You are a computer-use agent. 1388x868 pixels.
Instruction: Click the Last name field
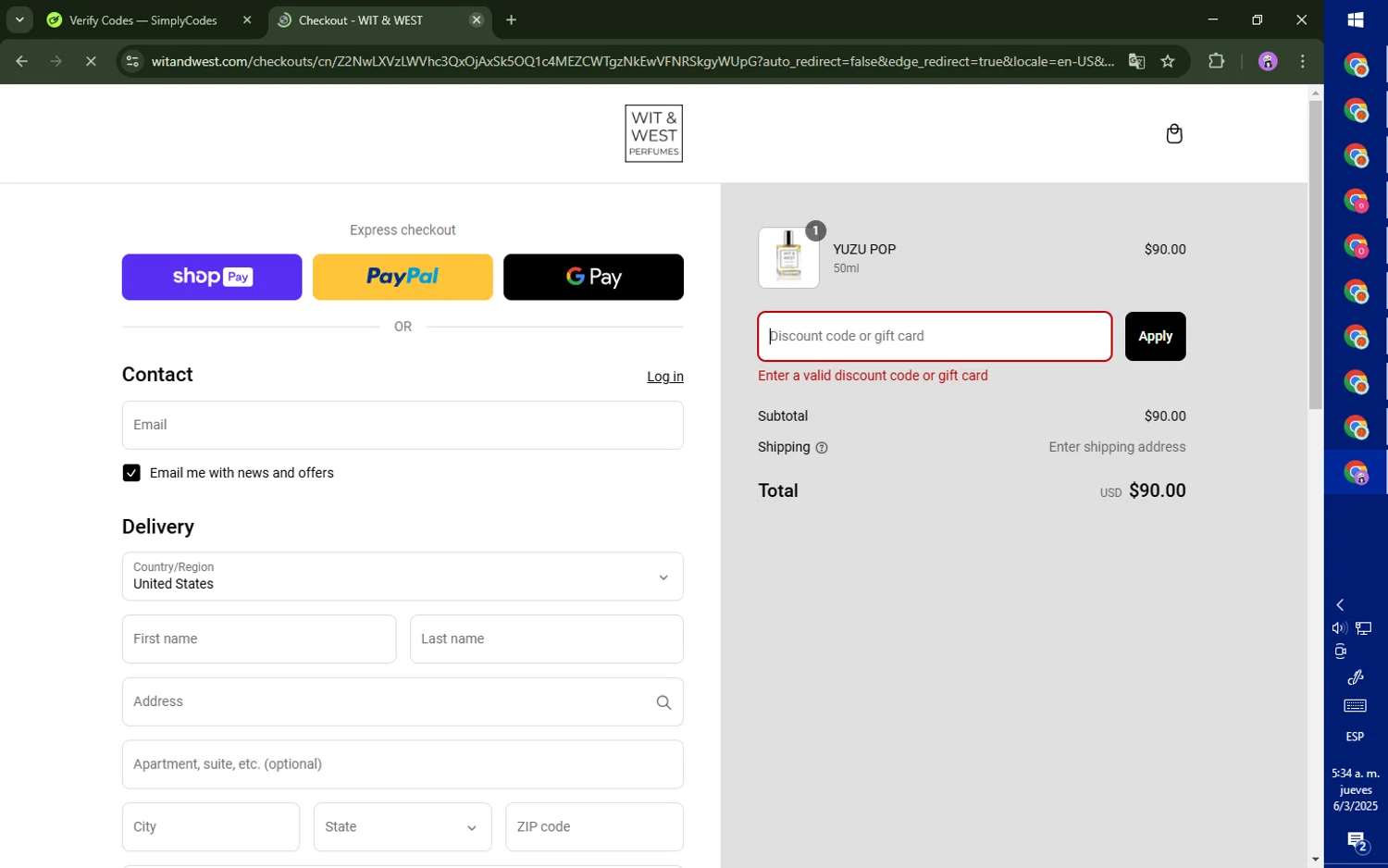(x=547, y=639)
